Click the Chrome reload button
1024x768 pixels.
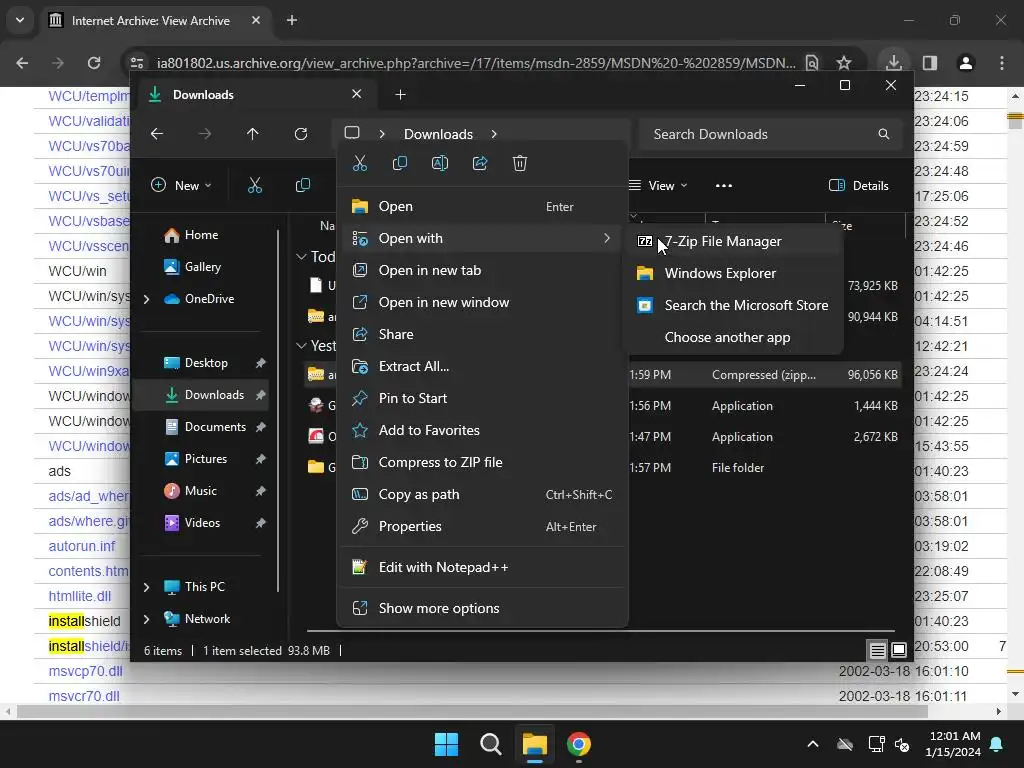coord(94,63)
